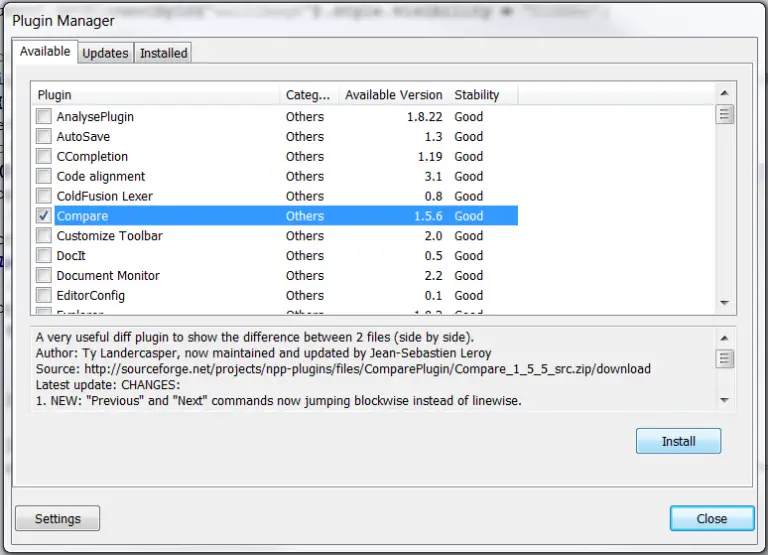Sort by Available Version column header
Image resolution: width=768 pixels, height=555 pixels.
pos(393,95)
